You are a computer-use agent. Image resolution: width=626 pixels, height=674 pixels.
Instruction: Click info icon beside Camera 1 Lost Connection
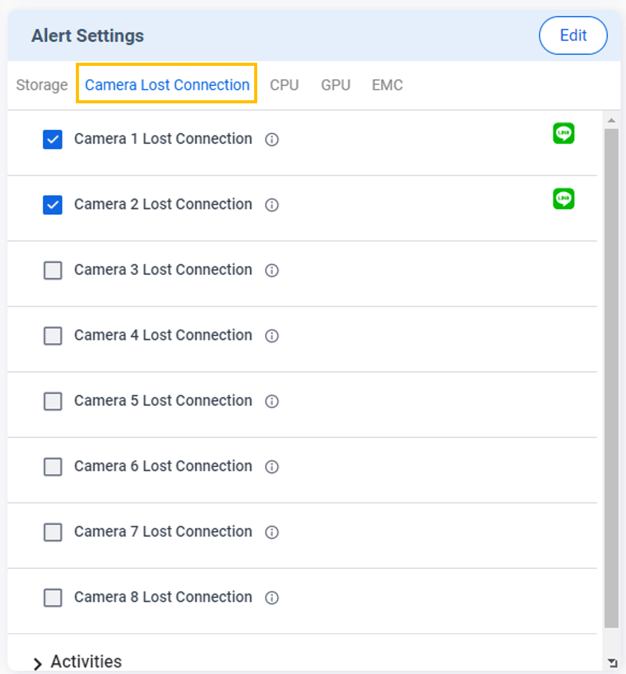pyautogui.click(x=272, y=140)
